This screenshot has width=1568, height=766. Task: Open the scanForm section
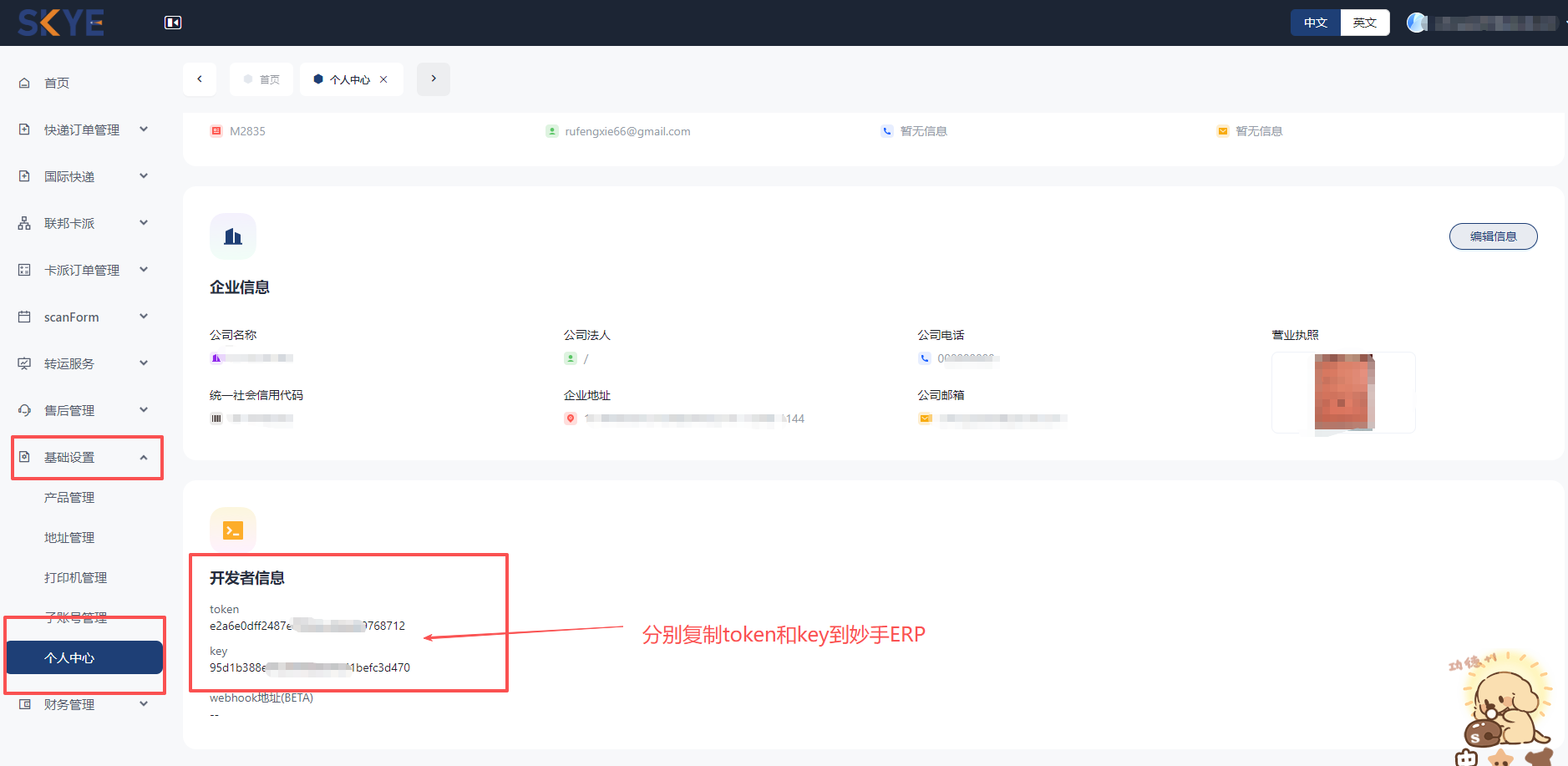coord(72,317)
